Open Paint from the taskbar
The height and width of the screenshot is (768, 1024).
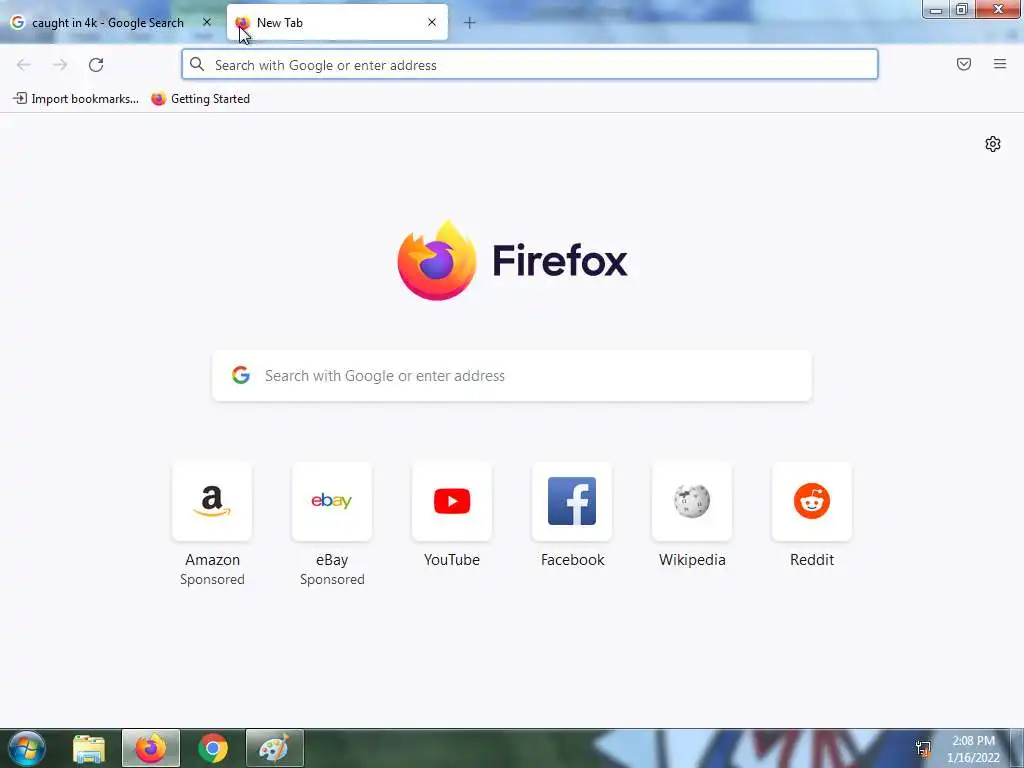(275, 748)
